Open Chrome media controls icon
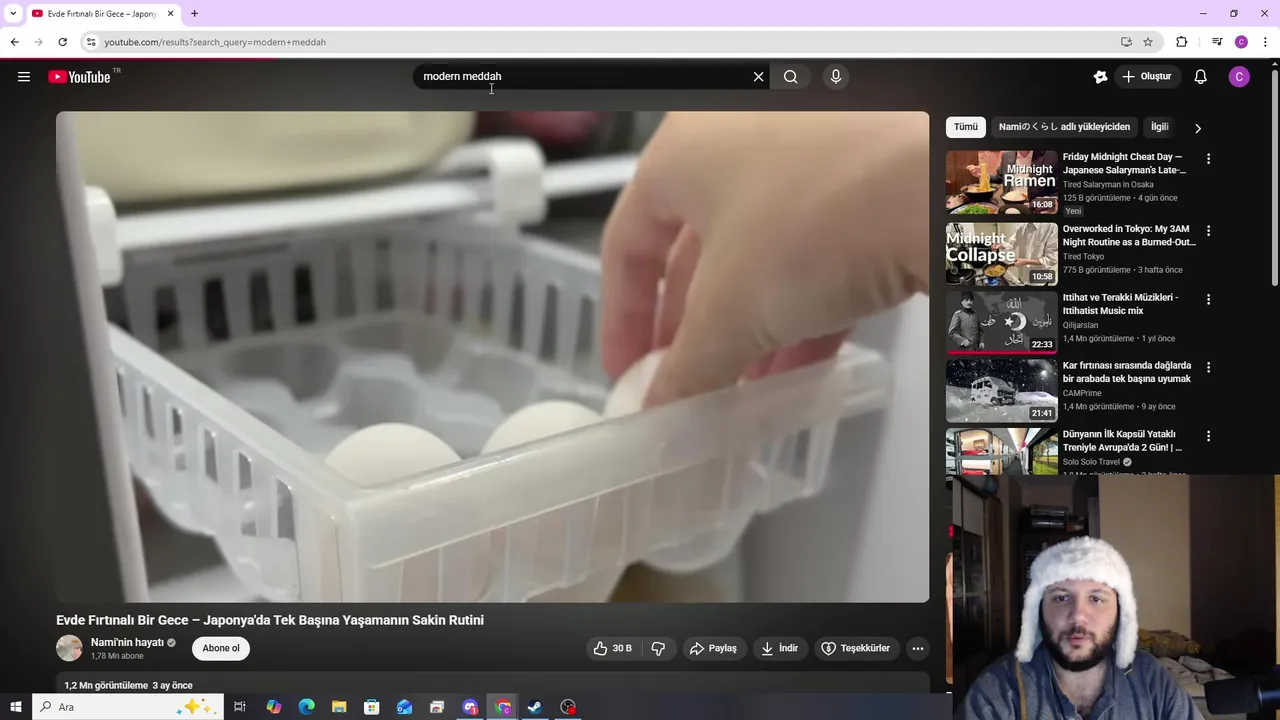The height and width of the screenshot is (720, 1280). pyautogui.click(x=1217, y=42)
